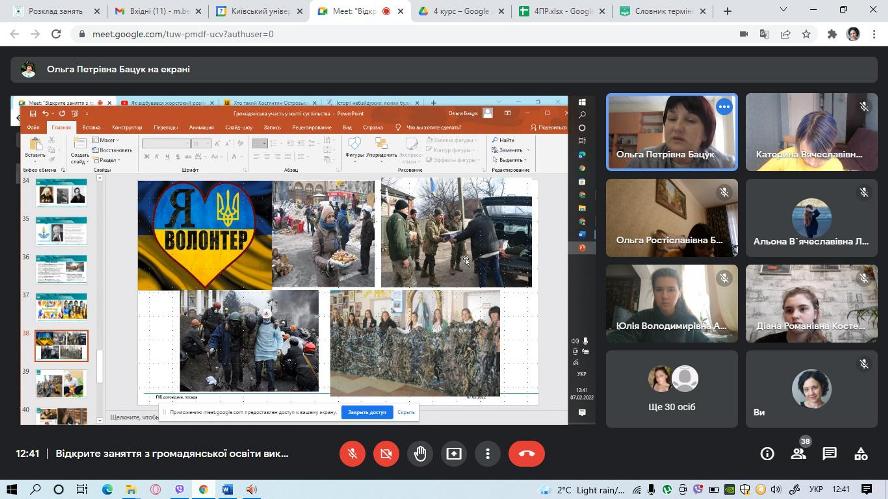Open Meet more options three-dot menu
This screenshot has height=499, width=888.
(488, 453)
